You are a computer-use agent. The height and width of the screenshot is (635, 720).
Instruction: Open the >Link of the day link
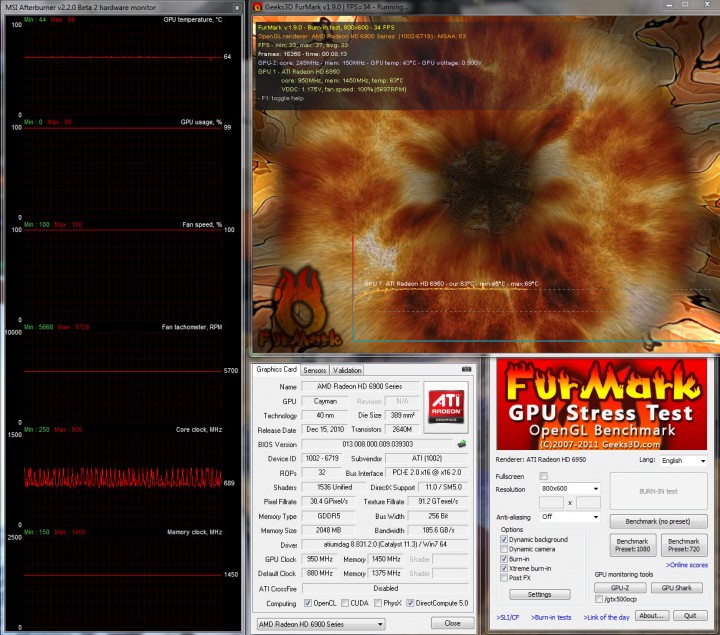(x=606, y=618)
